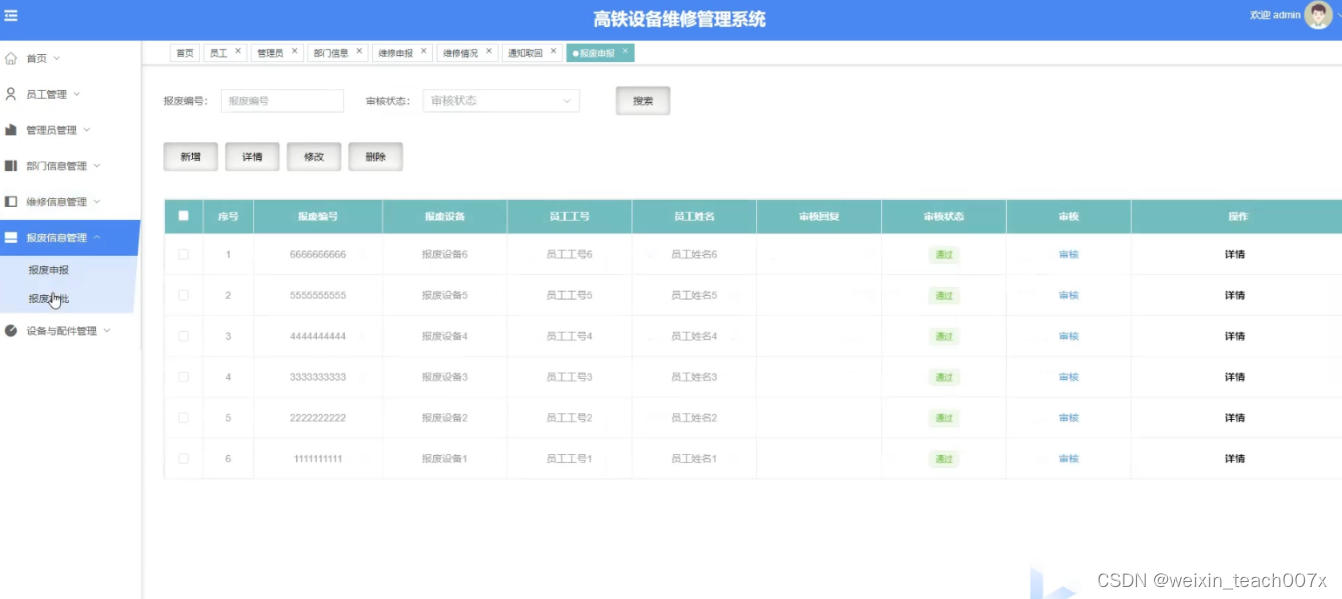Click the 员工工号4 cell

[x=569, y=336]
